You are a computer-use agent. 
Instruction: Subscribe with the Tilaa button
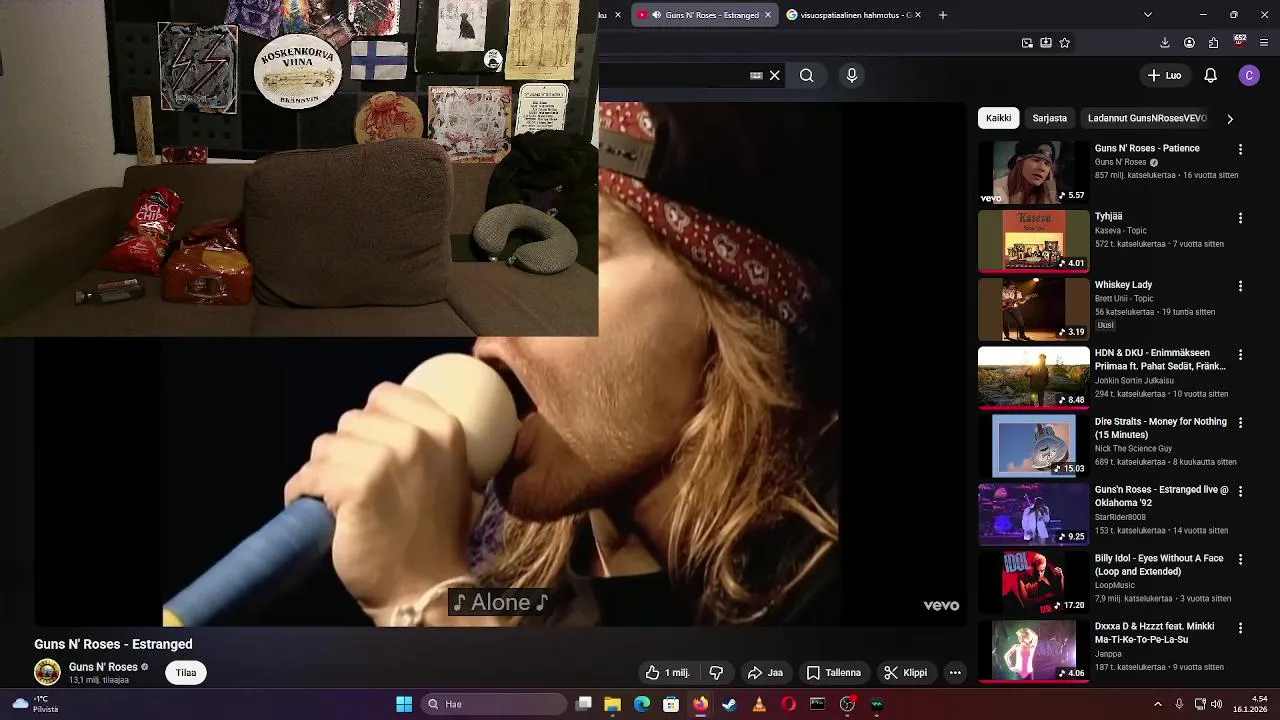(186, 673)
